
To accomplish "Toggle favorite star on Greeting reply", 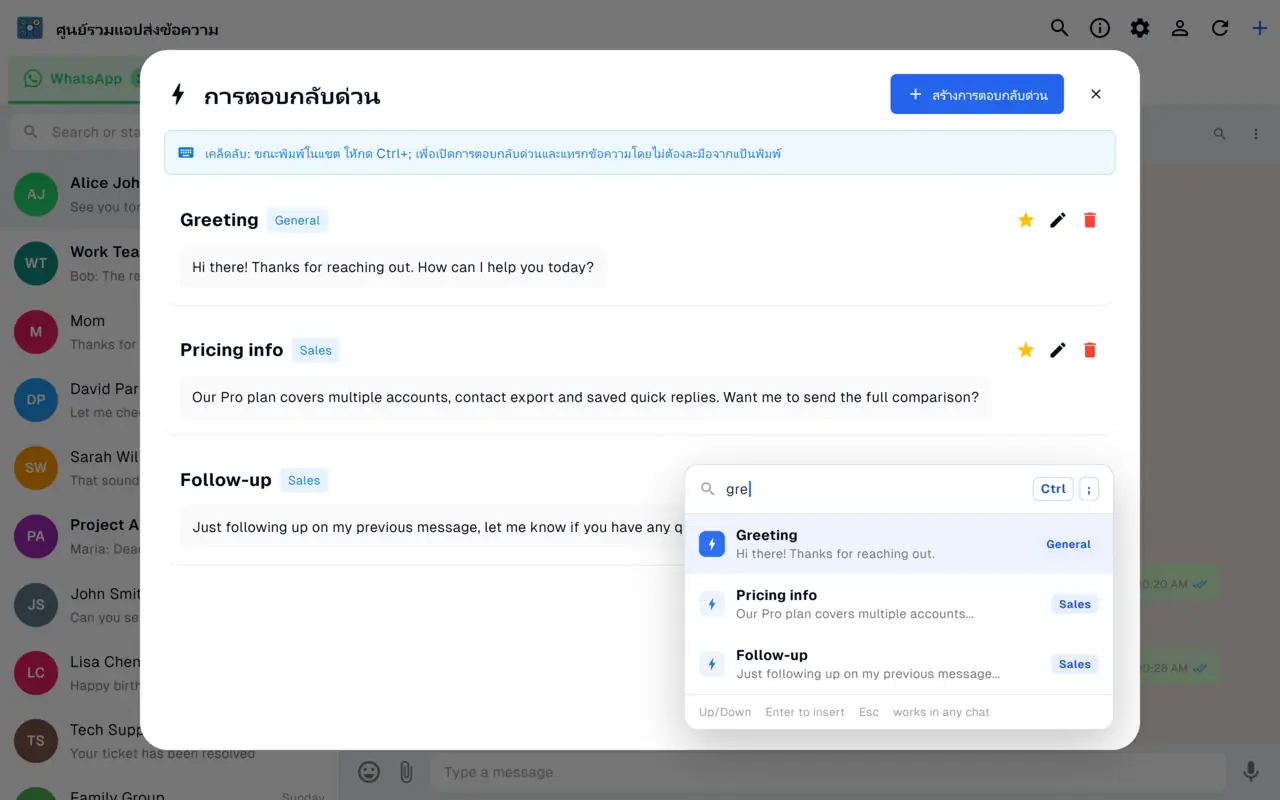I will click(1026, 220).
